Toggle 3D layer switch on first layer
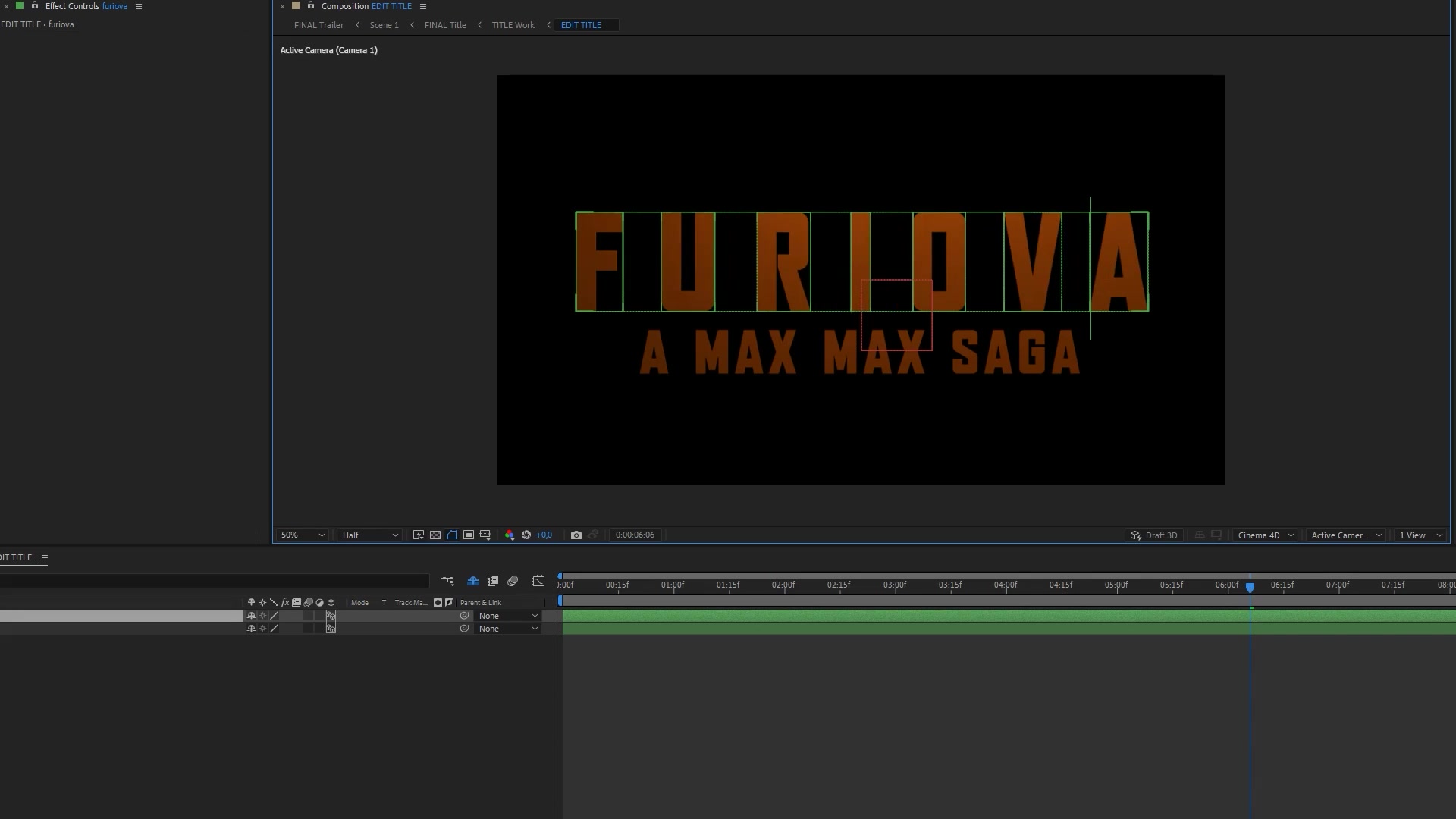1456x819 pixels. pos(331,617)
